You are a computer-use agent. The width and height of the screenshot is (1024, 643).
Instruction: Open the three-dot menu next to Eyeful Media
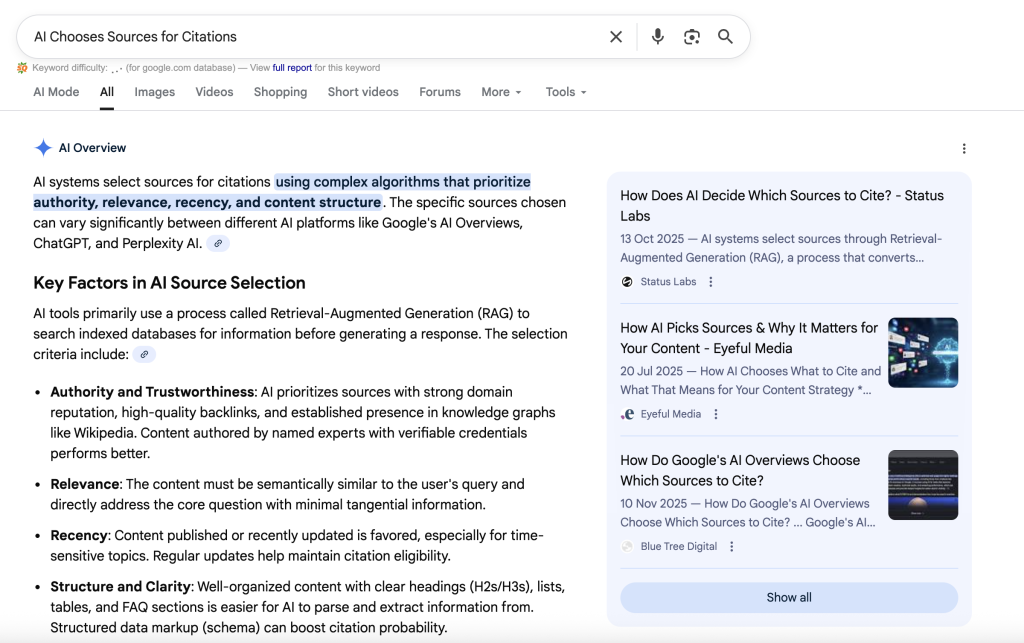(716, 415)
